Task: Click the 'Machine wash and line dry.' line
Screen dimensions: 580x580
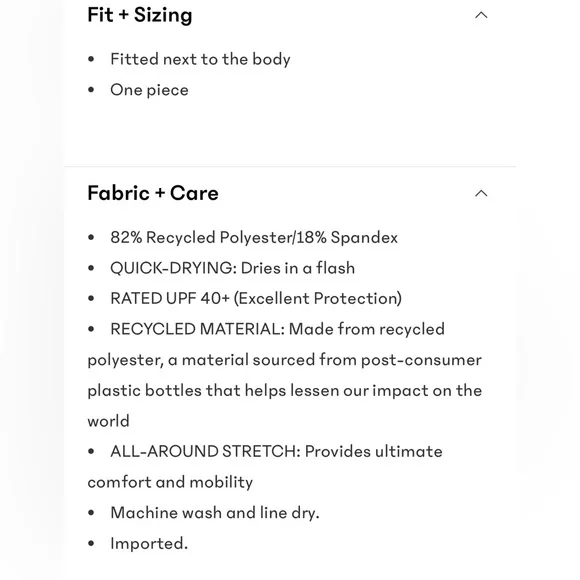Action: (x=215, y=513)
